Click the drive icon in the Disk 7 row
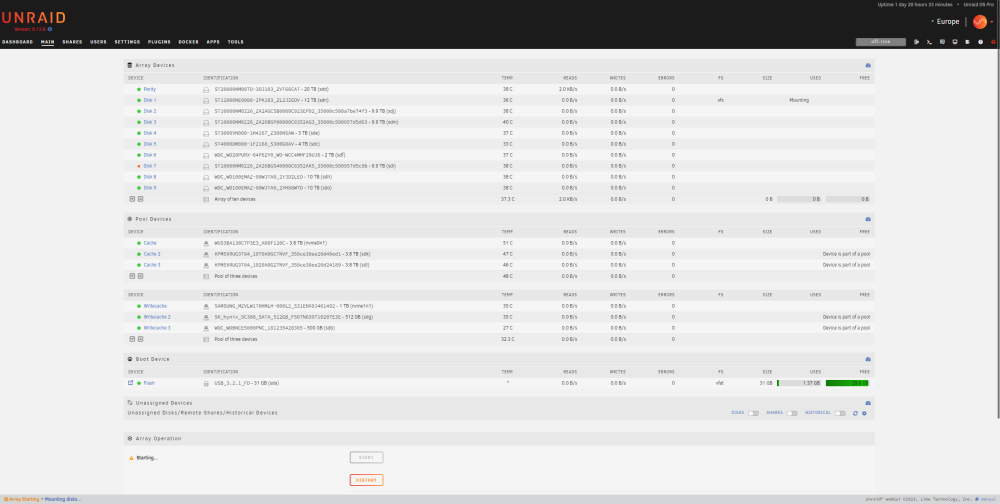Screen dimensions: 1000x504 [x=206, y=166]
